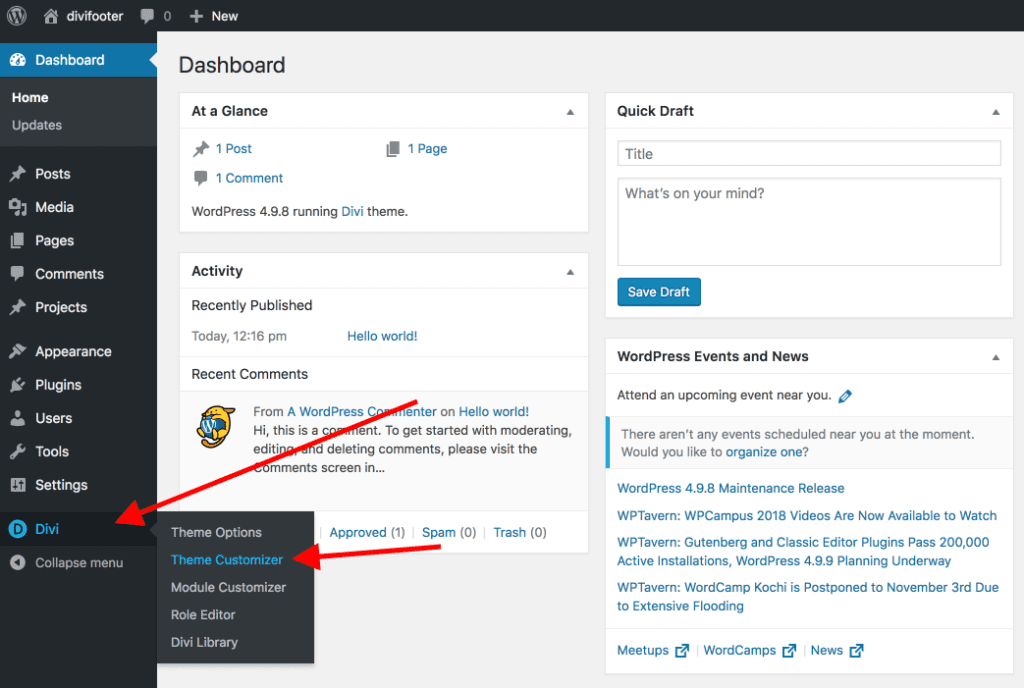The image size is (1024, 688).
Task: Click the Users person icon
Action: point(18,418)
